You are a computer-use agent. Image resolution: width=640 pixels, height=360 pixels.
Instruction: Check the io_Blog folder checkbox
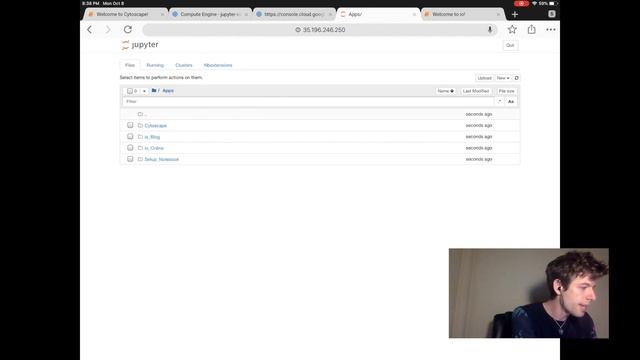130,136
